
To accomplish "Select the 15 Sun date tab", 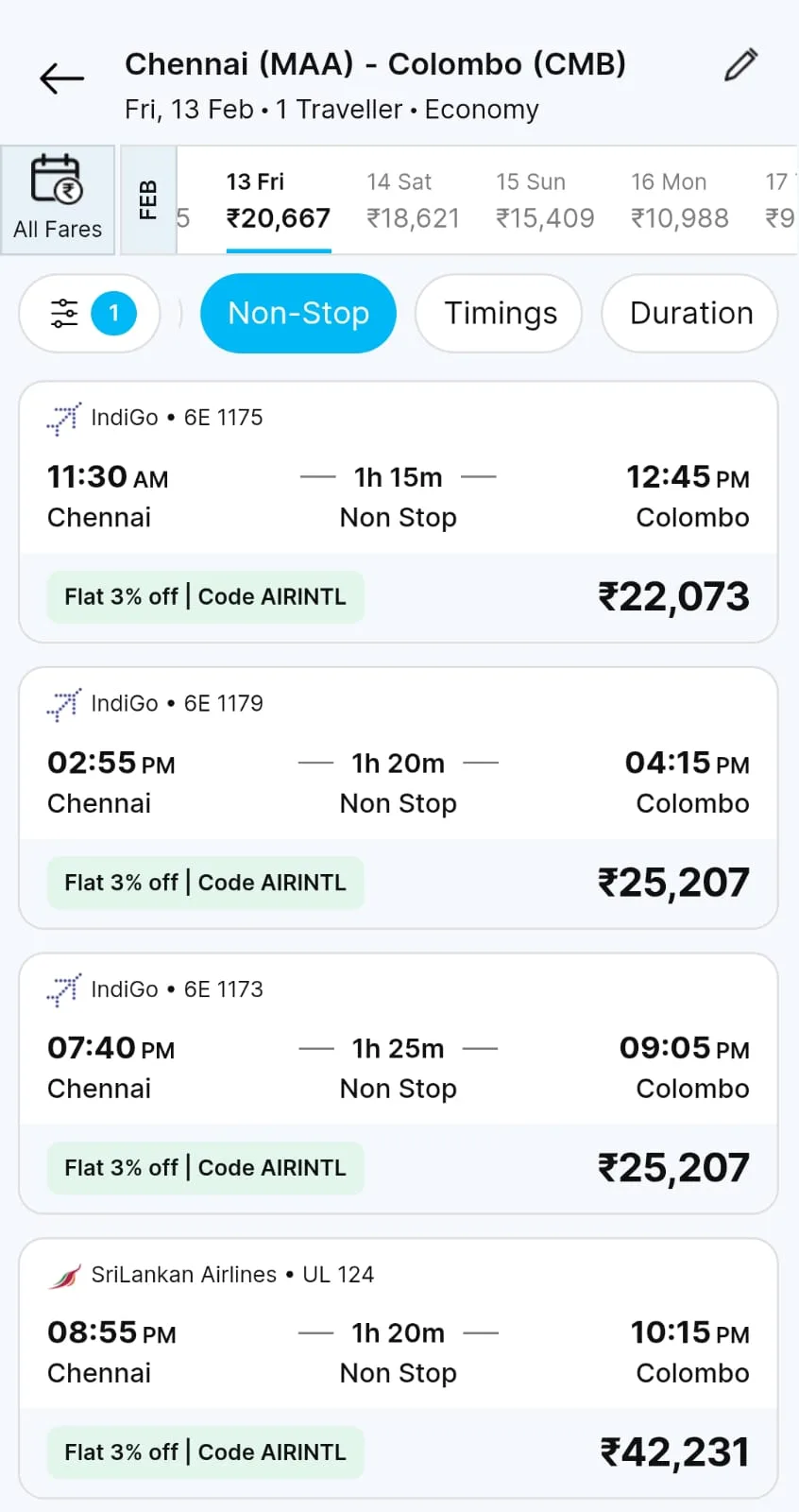I will click(x=545, y=200).
